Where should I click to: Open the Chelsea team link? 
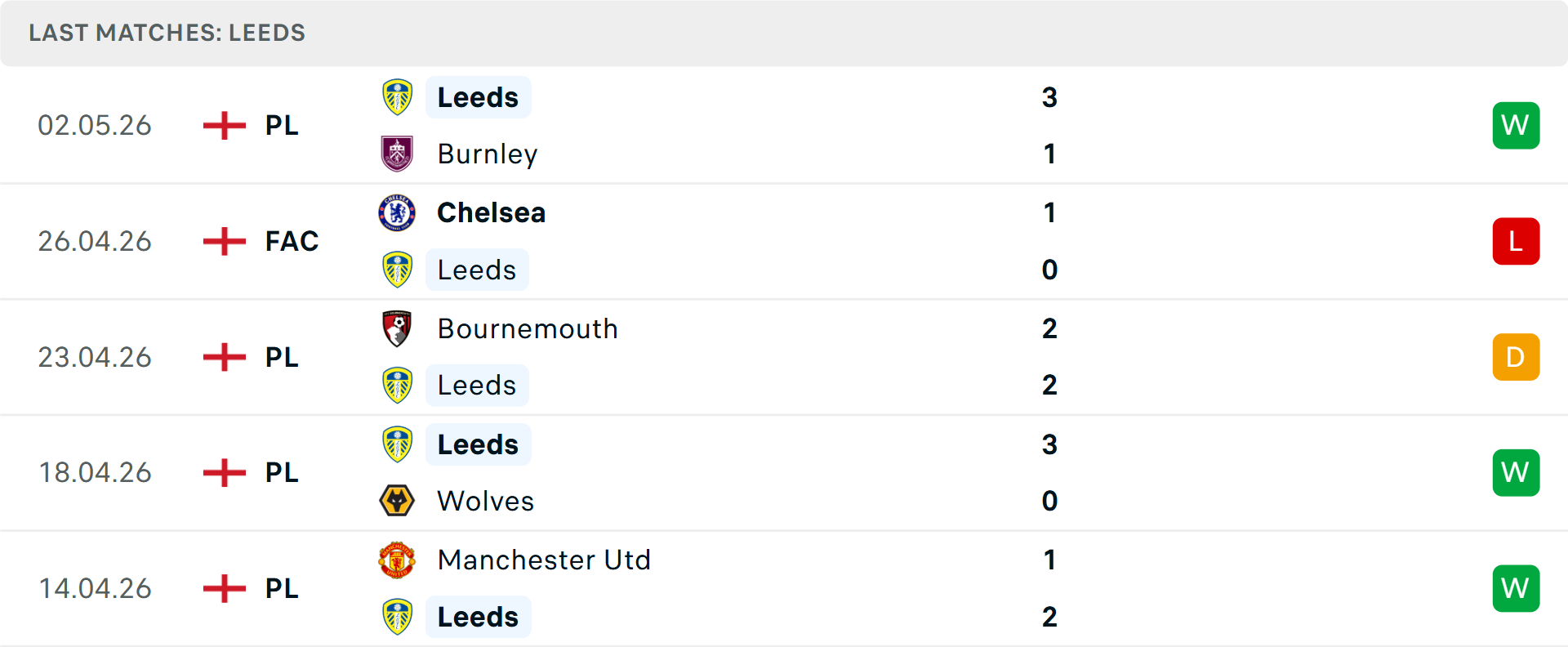[491, 212]
